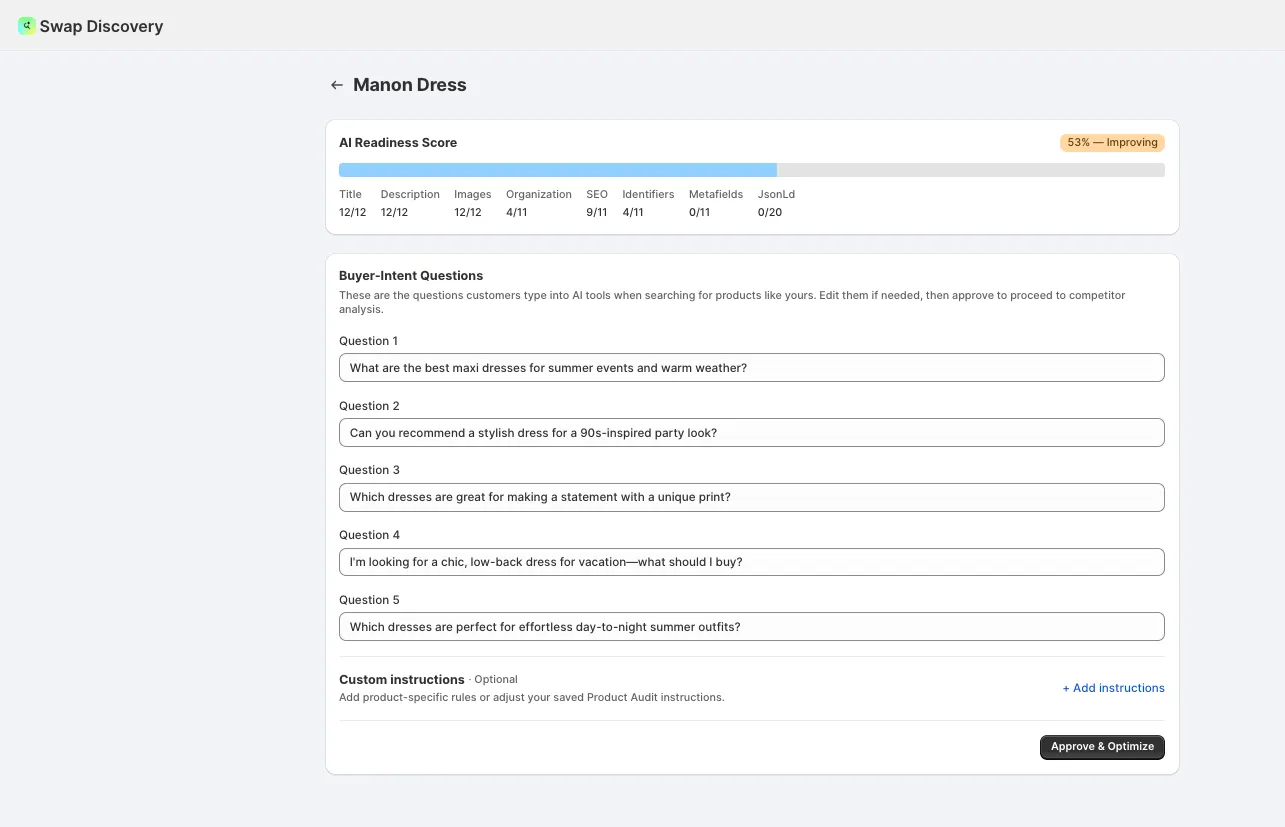Click the AI Readiness Score progress bar
The width and height of the screenshot is (1285, 827).
pos(752,170)
